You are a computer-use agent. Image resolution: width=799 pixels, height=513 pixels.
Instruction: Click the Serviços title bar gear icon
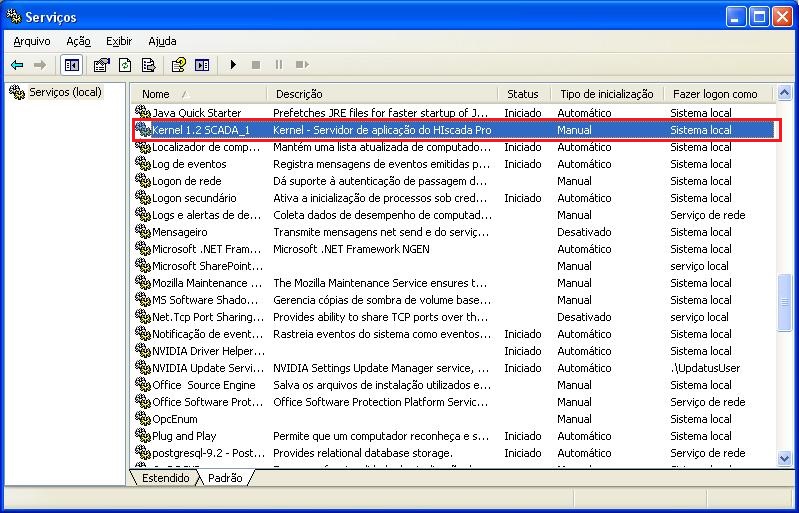coord(14,17)
